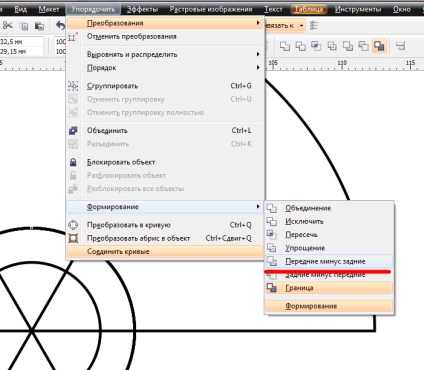Click the Cut scissors icon in toolbar
Screen dimensions: 424x370
point(7,26)
